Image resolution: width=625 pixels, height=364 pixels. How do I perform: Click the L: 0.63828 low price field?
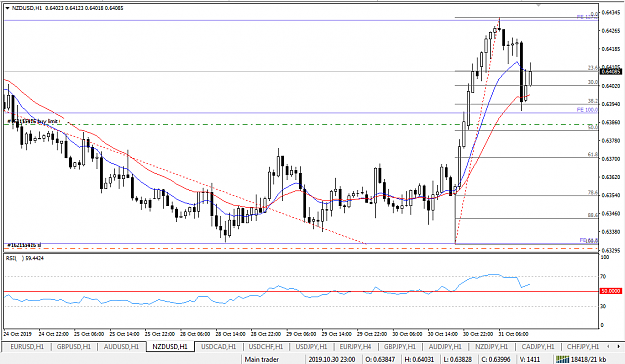point(458,359)
